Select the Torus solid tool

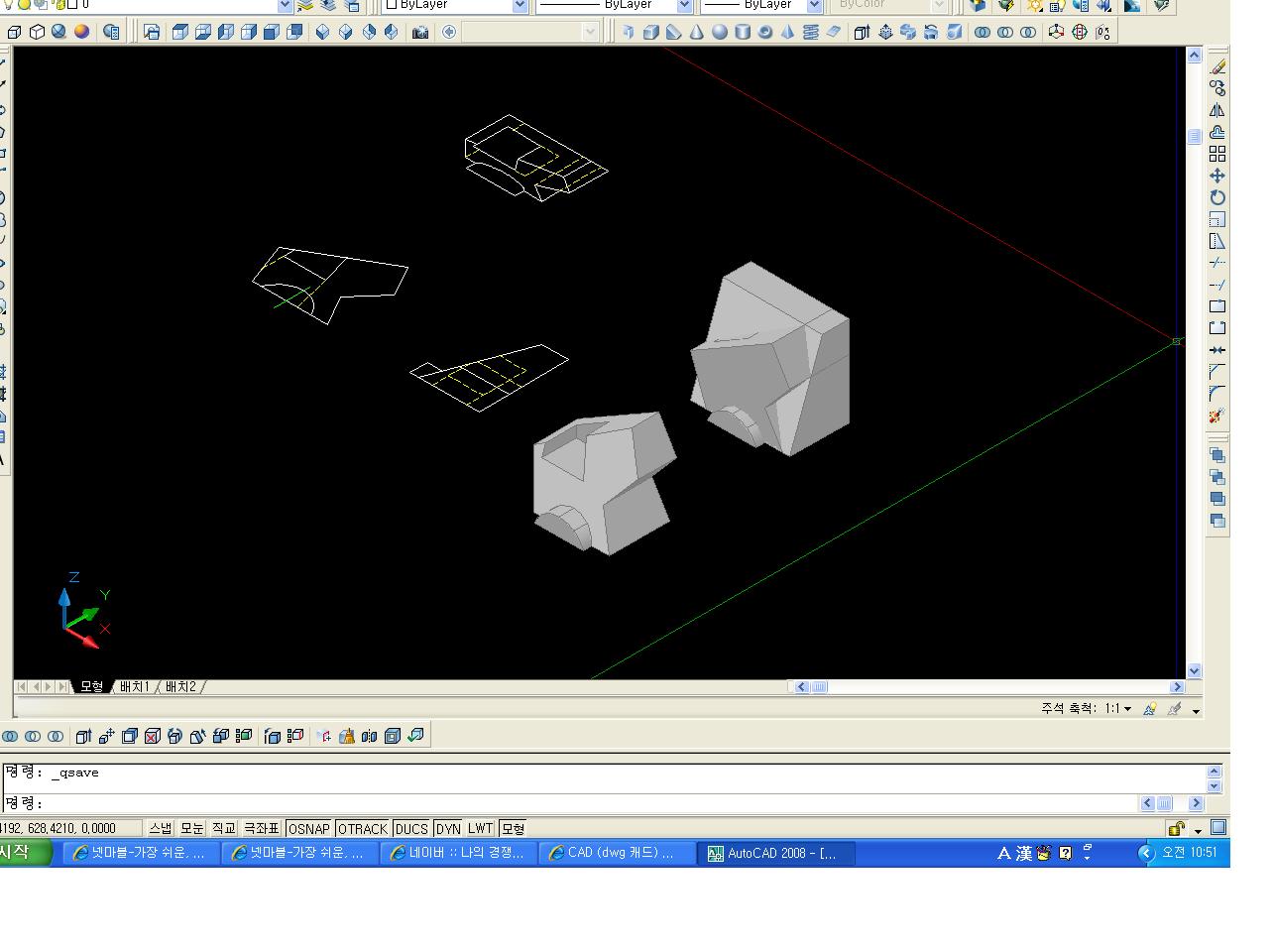click(x=765, y=32)
